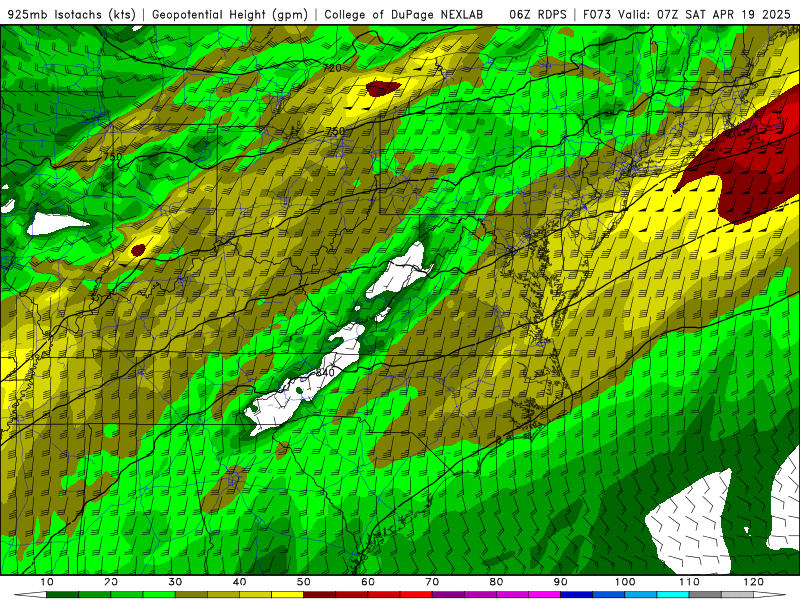Image resolution: width=800 pixels, height=600 pixels.
Task: Select the bright magenta 85-90 kt swatch
Action: tap(544, 595)
